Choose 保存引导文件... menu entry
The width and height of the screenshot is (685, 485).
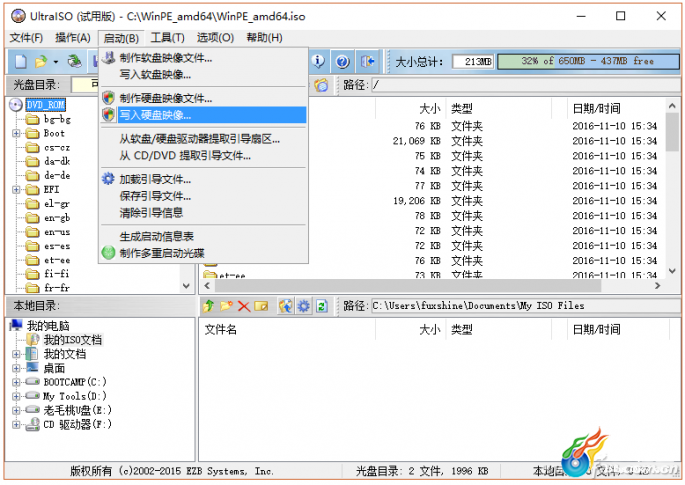[204, 197]
